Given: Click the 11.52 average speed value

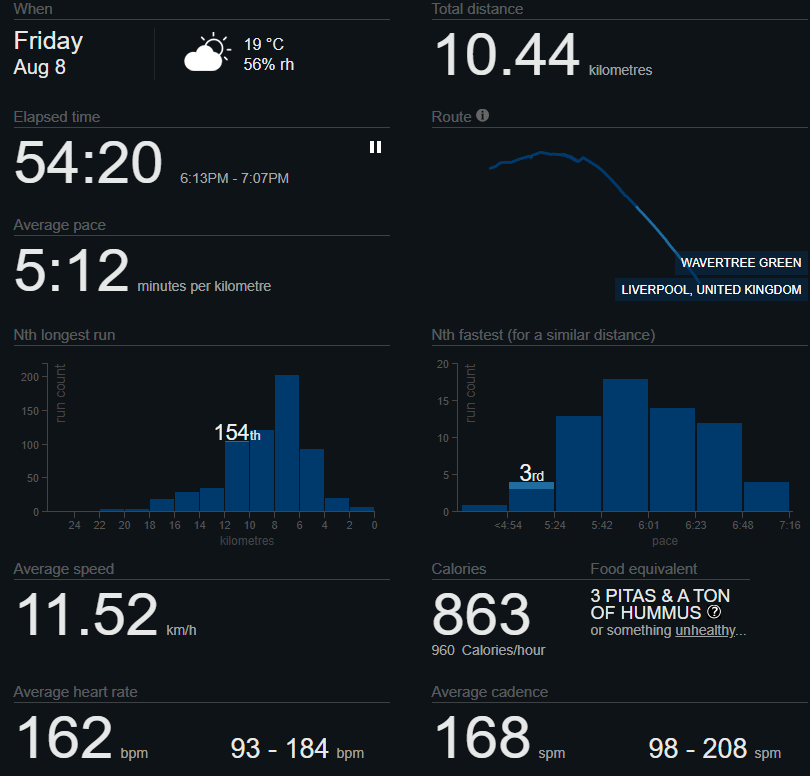Looking at the screenshot, I should click(x=86, y=615).
